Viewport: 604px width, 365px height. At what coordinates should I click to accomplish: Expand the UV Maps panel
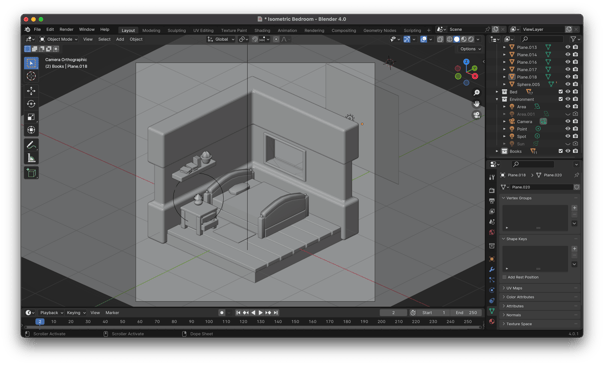(x=540, y=288)
